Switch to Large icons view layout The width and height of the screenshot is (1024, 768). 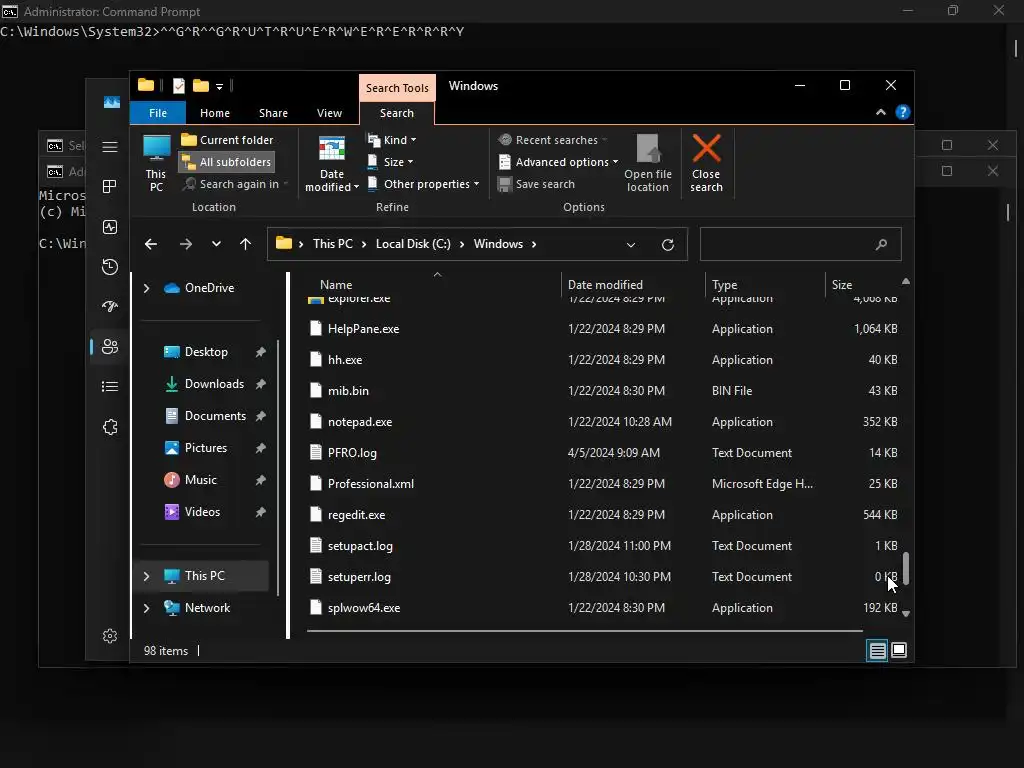899,650
